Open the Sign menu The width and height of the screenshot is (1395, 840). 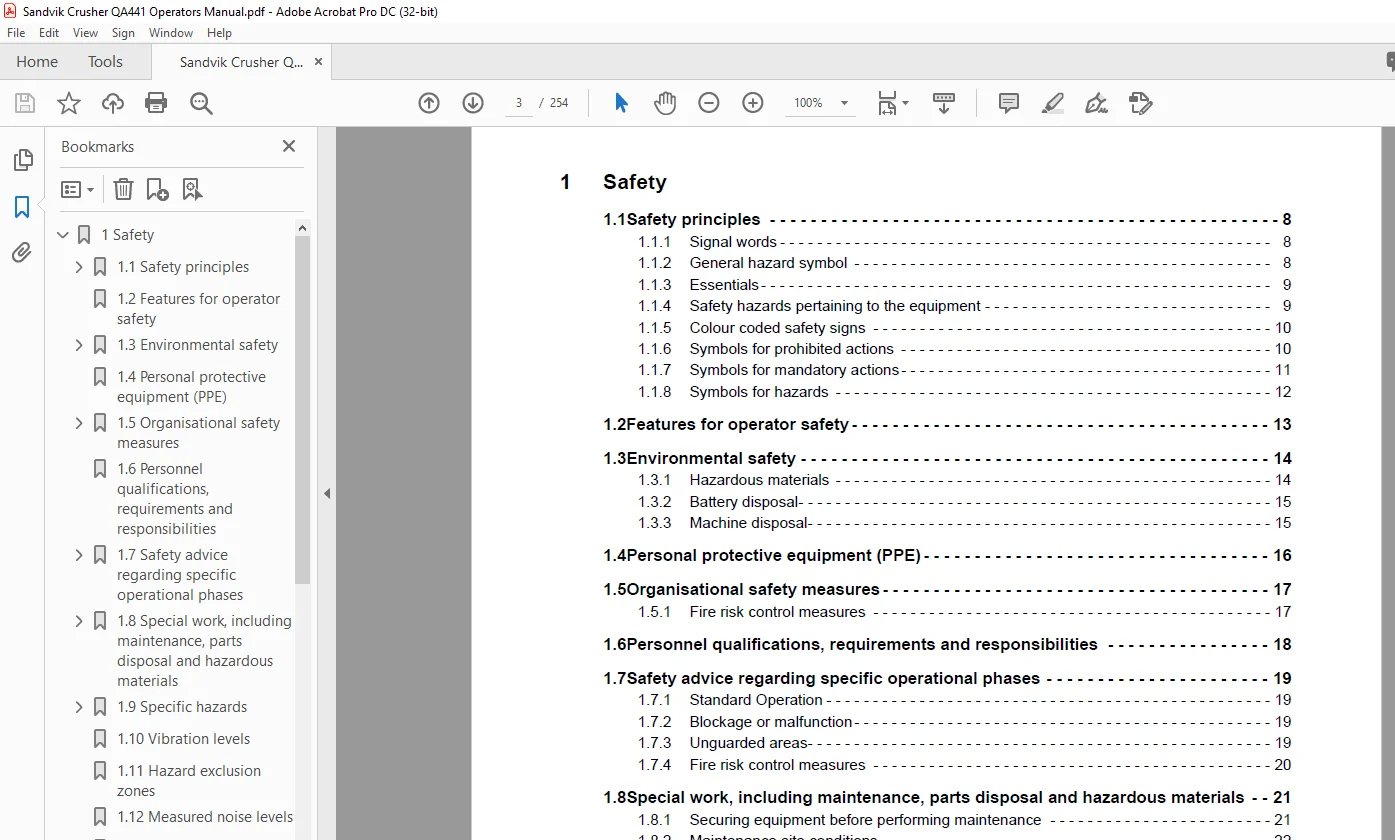pos(123,33)
